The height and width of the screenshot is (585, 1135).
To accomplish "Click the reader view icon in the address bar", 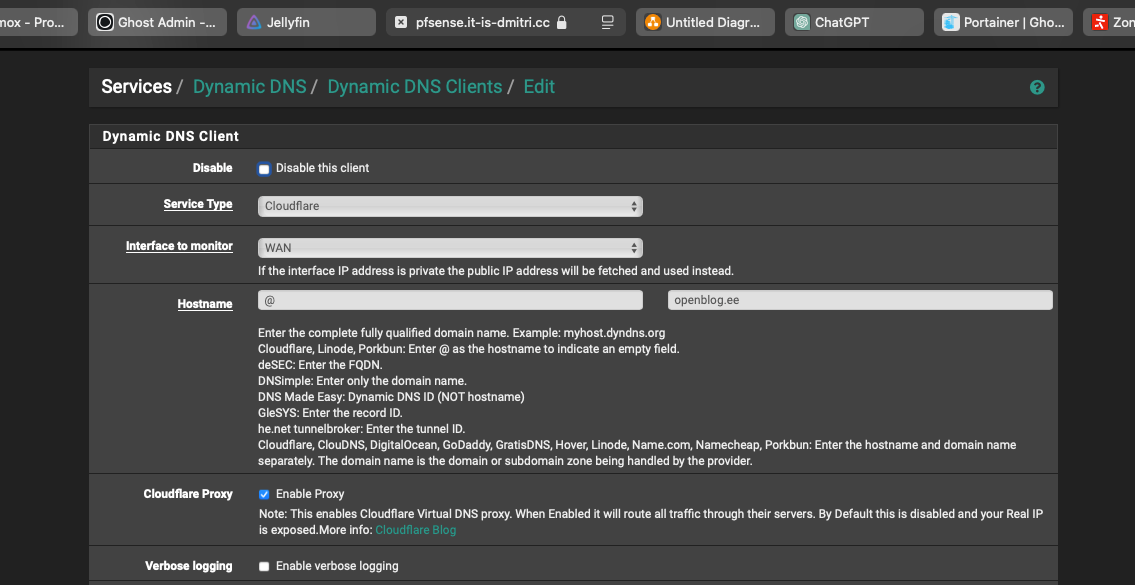I will pyautogui.click(x=607, y=22).
